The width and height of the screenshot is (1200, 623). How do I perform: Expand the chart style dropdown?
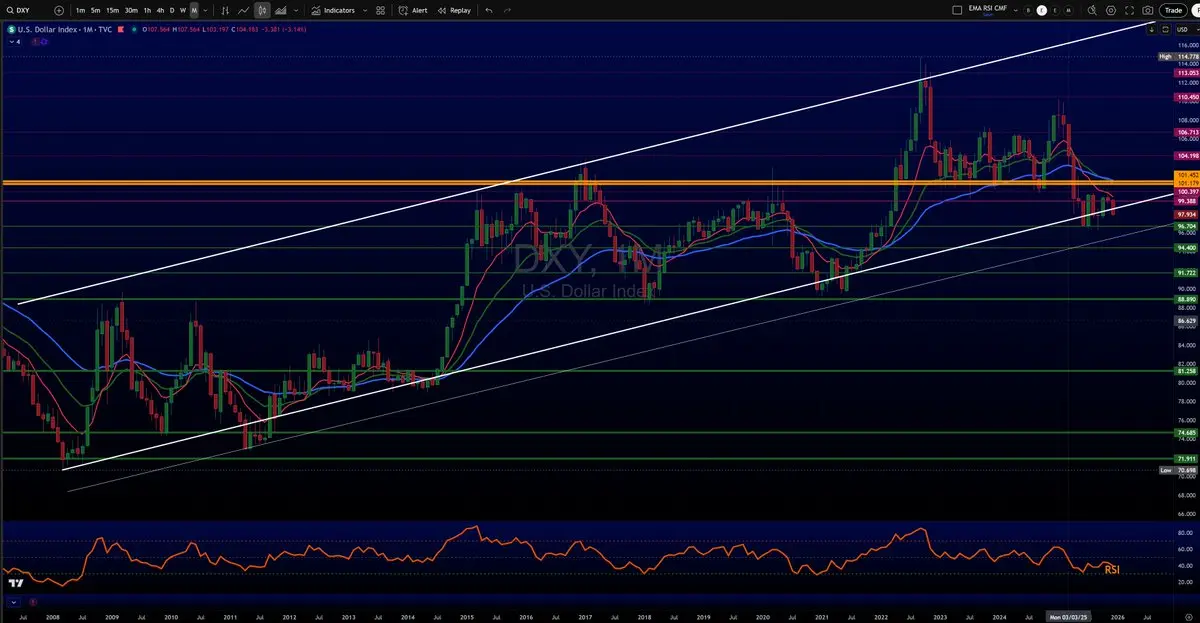(x=296, y=10)
